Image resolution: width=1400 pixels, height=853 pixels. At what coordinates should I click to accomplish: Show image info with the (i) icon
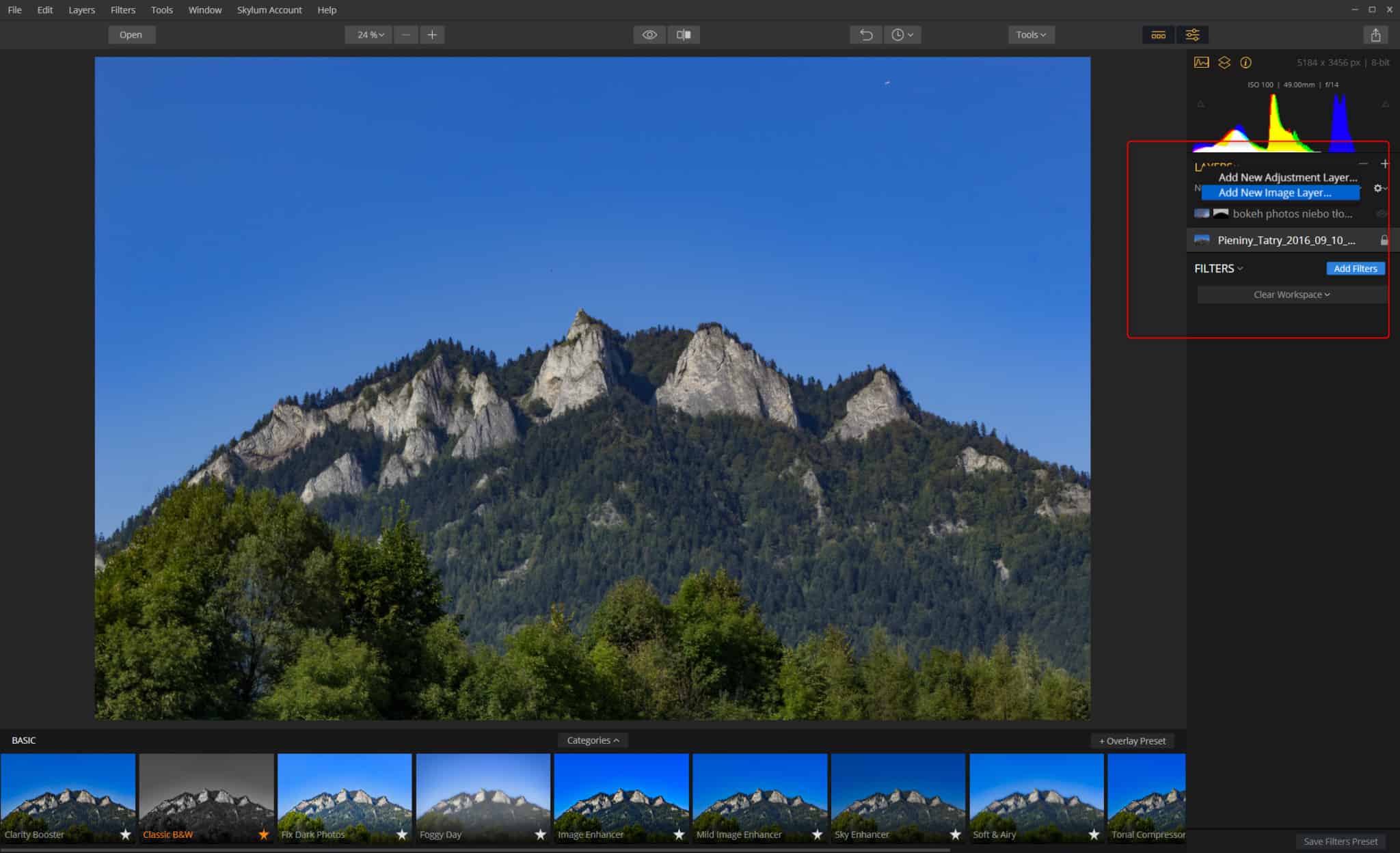point(1246,62)
